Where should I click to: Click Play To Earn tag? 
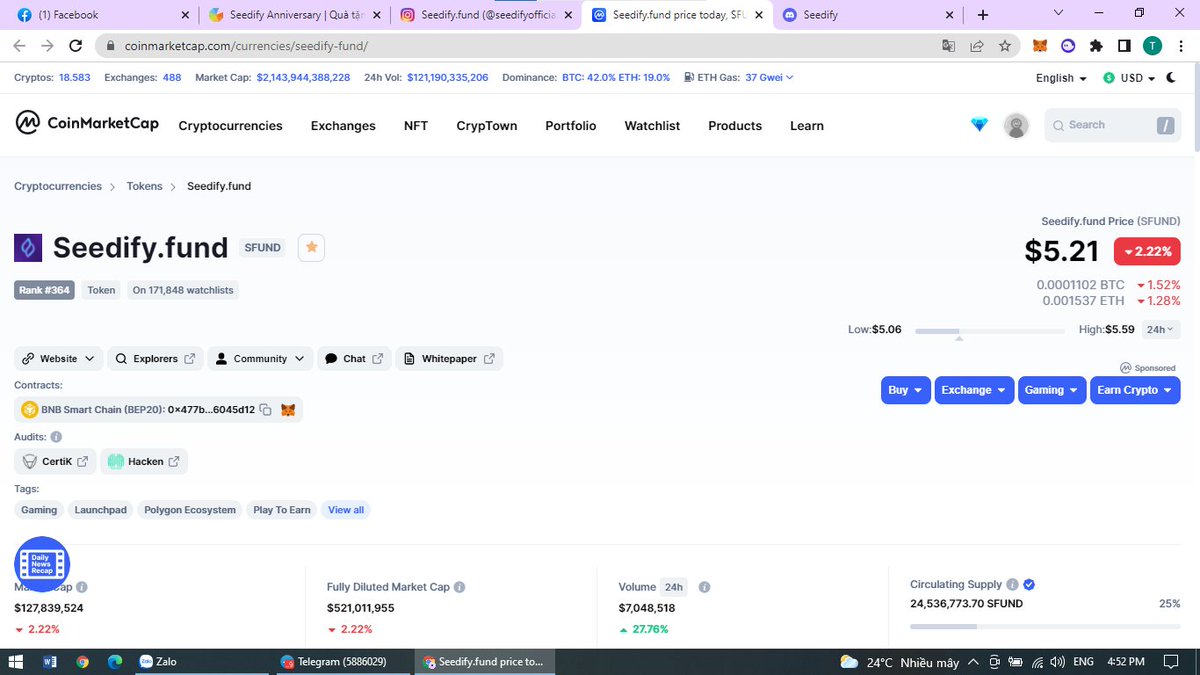[x=282, y=510]
